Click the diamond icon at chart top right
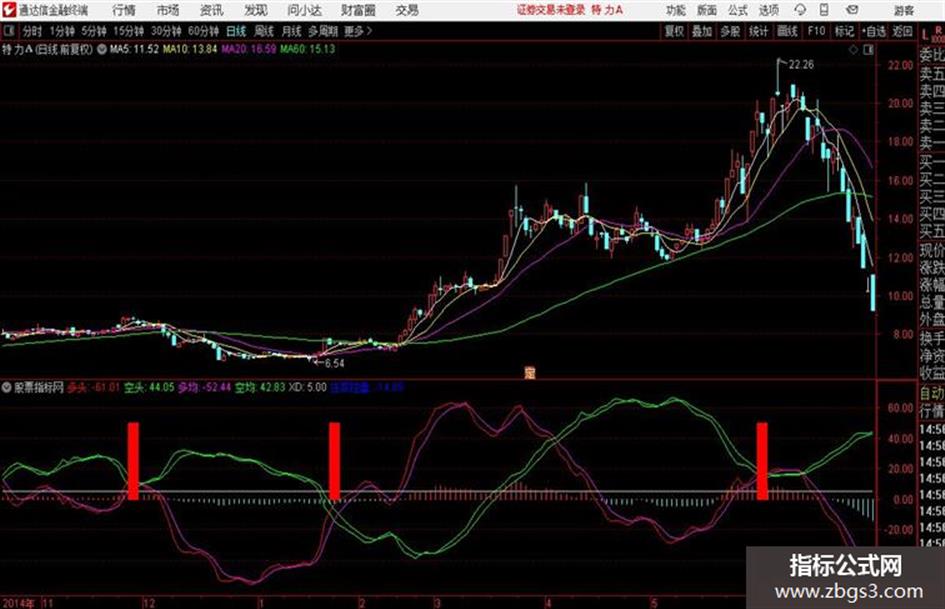Viewport: 945px width, 609px height. tap(853, 50)
